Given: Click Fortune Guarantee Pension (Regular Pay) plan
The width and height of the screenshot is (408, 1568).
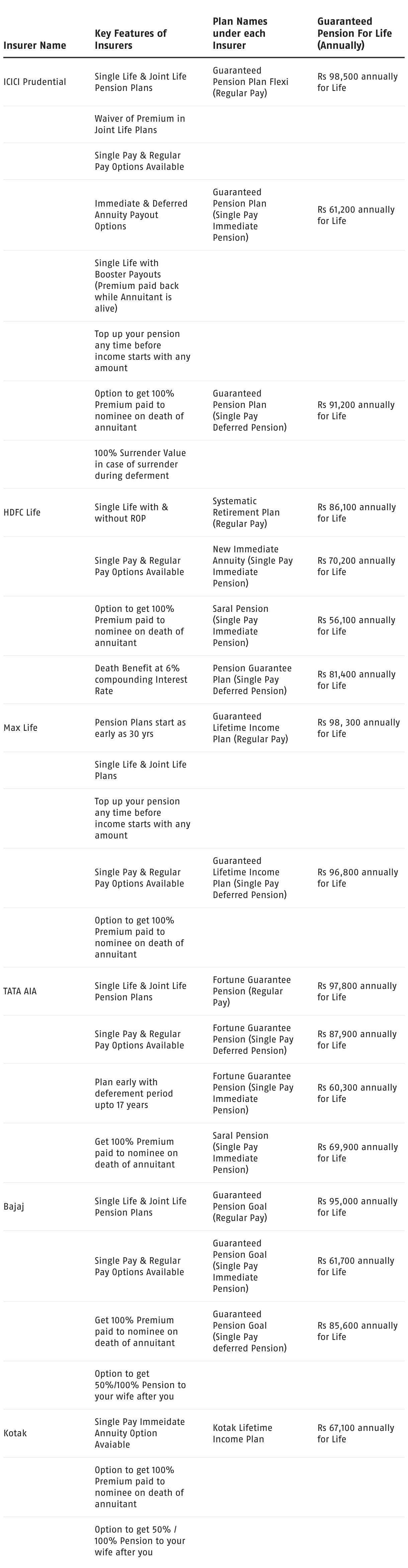Looking at the screenshot, I should tap(251, 991).
